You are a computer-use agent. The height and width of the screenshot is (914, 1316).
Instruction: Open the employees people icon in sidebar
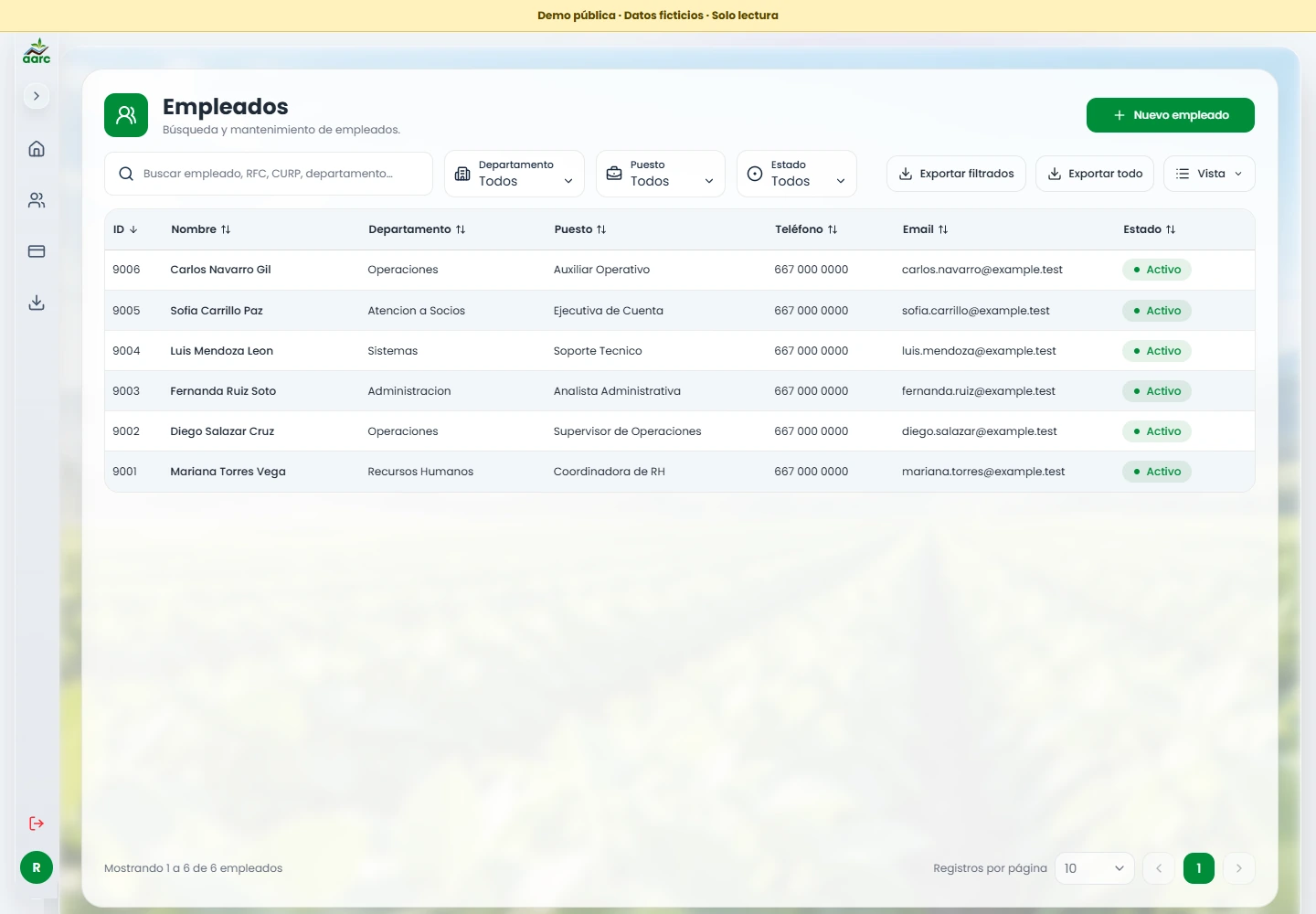(37, 200)
